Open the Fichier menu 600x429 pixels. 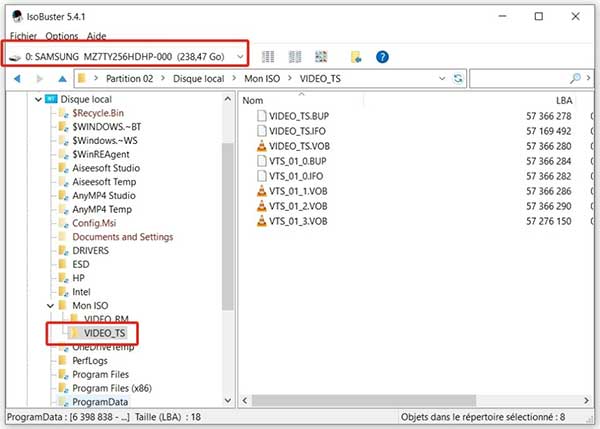(x=22, y=35)
